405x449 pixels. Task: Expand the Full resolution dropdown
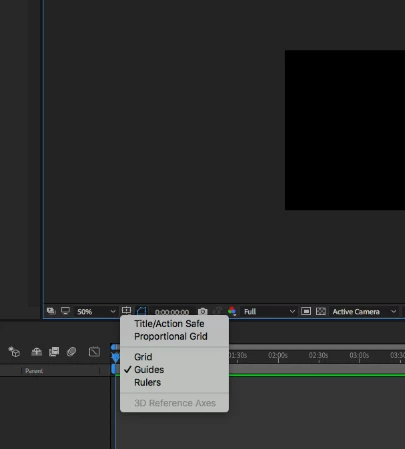269,312
